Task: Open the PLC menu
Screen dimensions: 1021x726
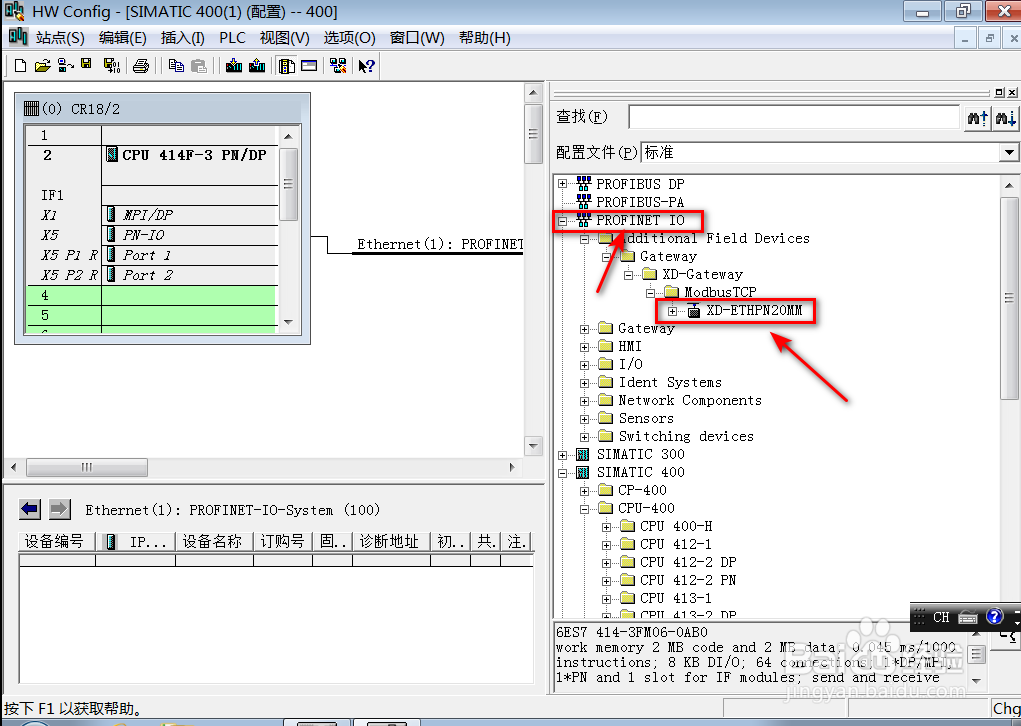Action: pos(232,38)
